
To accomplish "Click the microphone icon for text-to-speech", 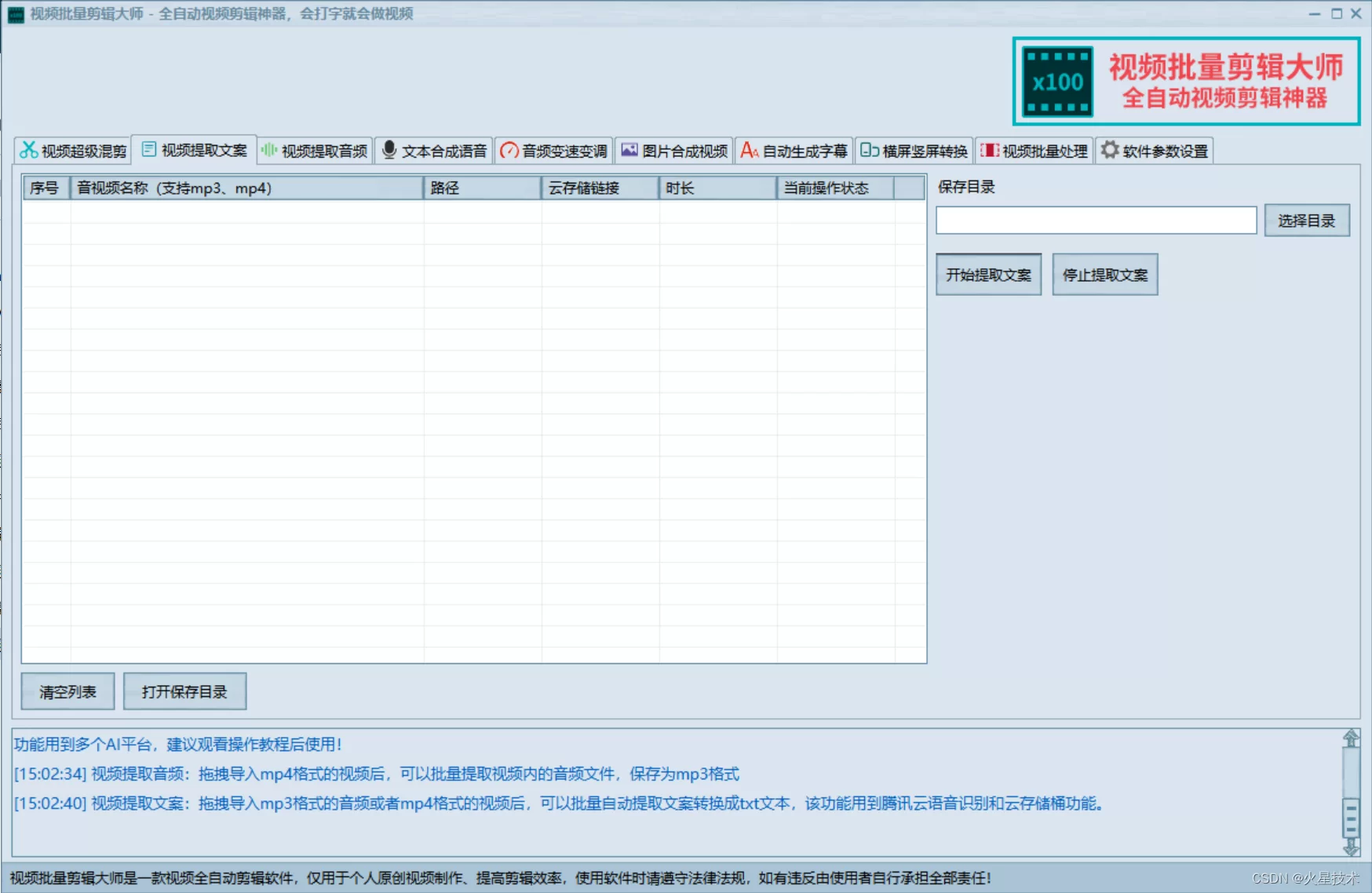I will point(389,150).
